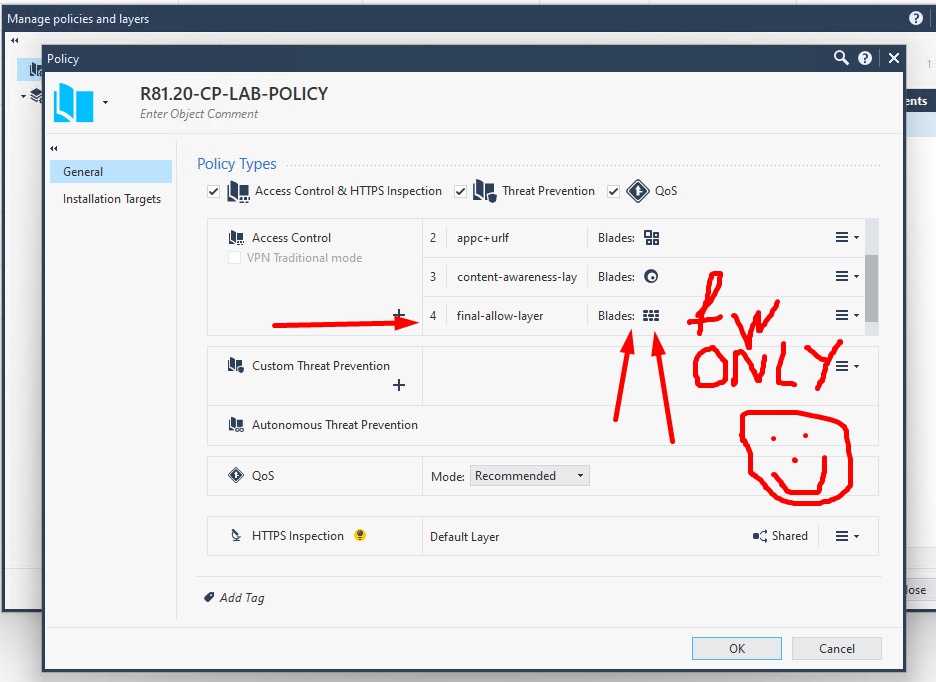Select the content-awareness-lay layer name
This screenshot has height=682, width=936.
tap(517, 277)
